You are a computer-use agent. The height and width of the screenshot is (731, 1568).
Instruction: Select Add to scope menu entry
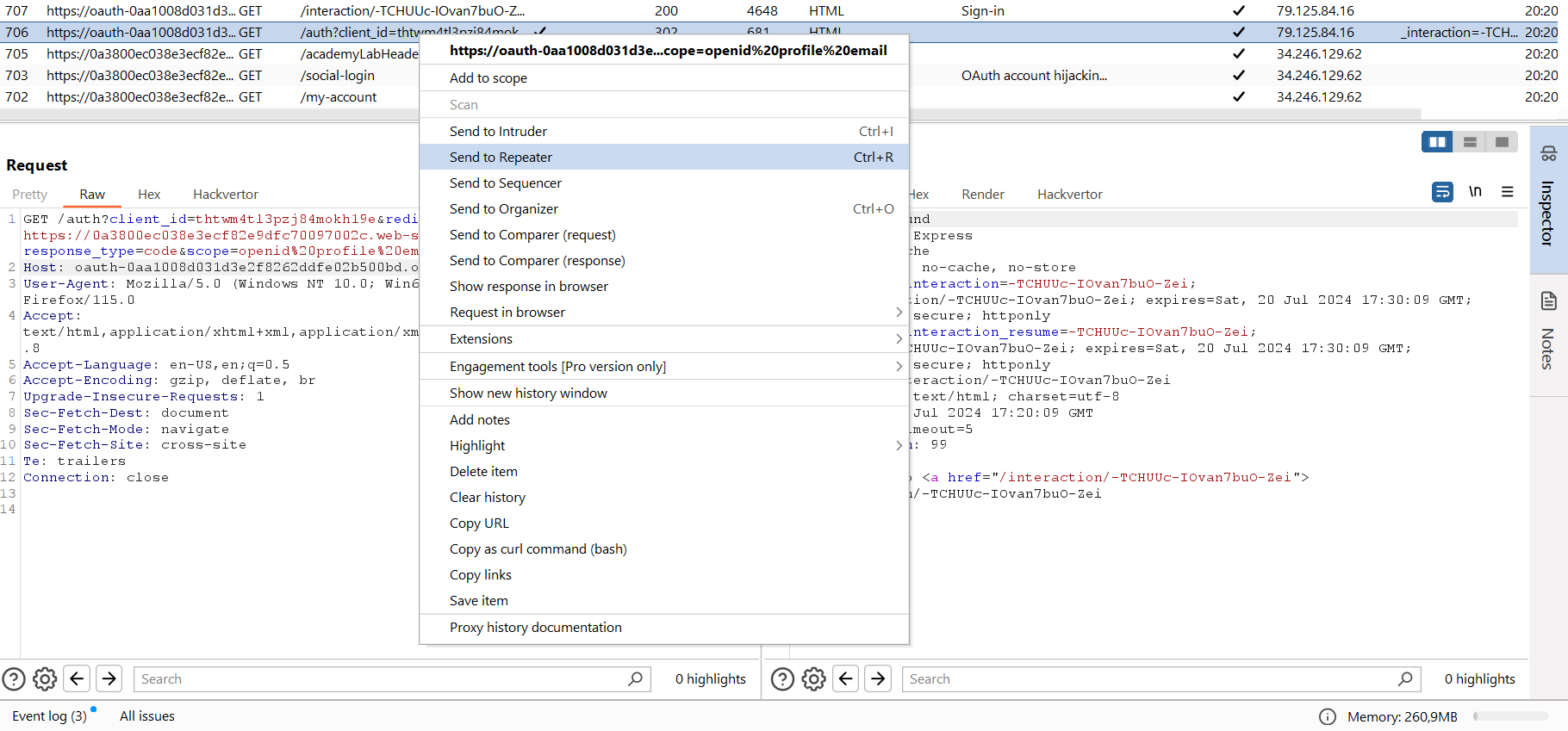point(663,78)
